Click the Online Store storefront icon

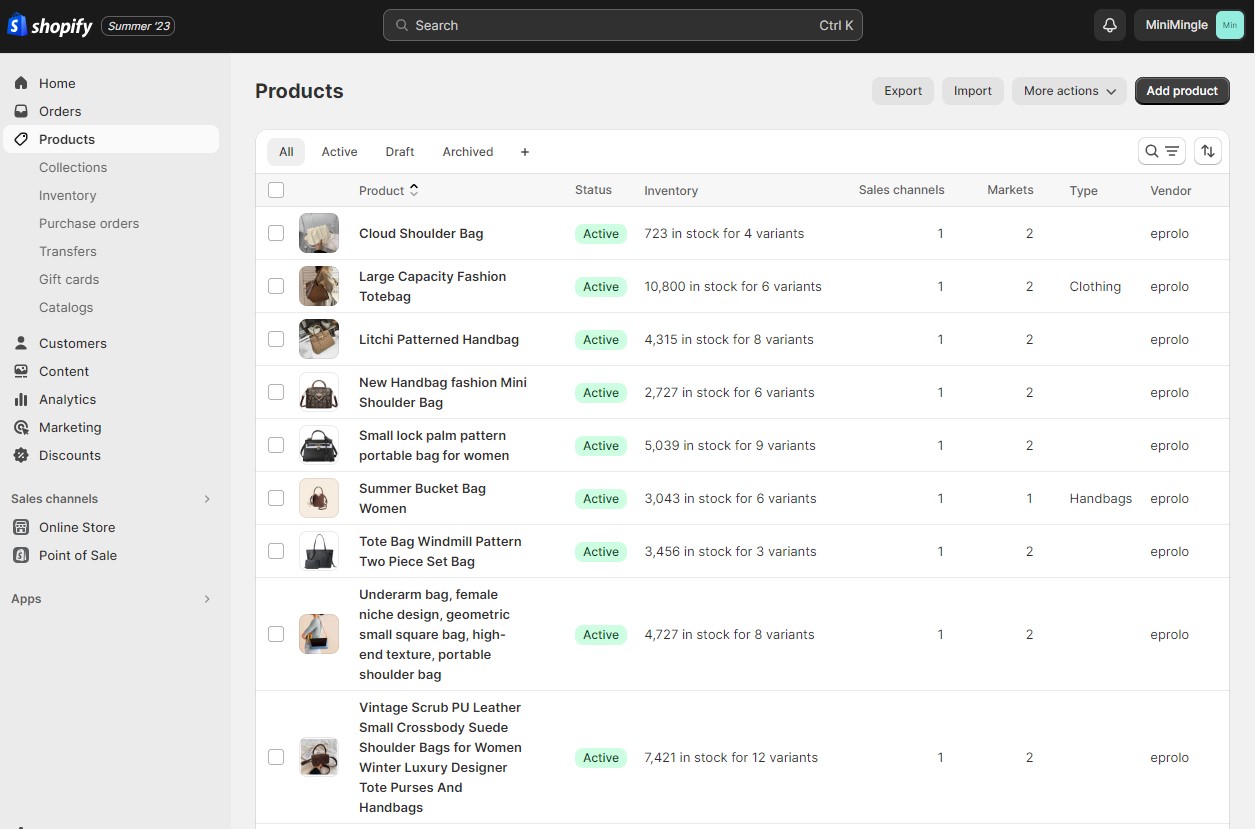click(20, 527)
